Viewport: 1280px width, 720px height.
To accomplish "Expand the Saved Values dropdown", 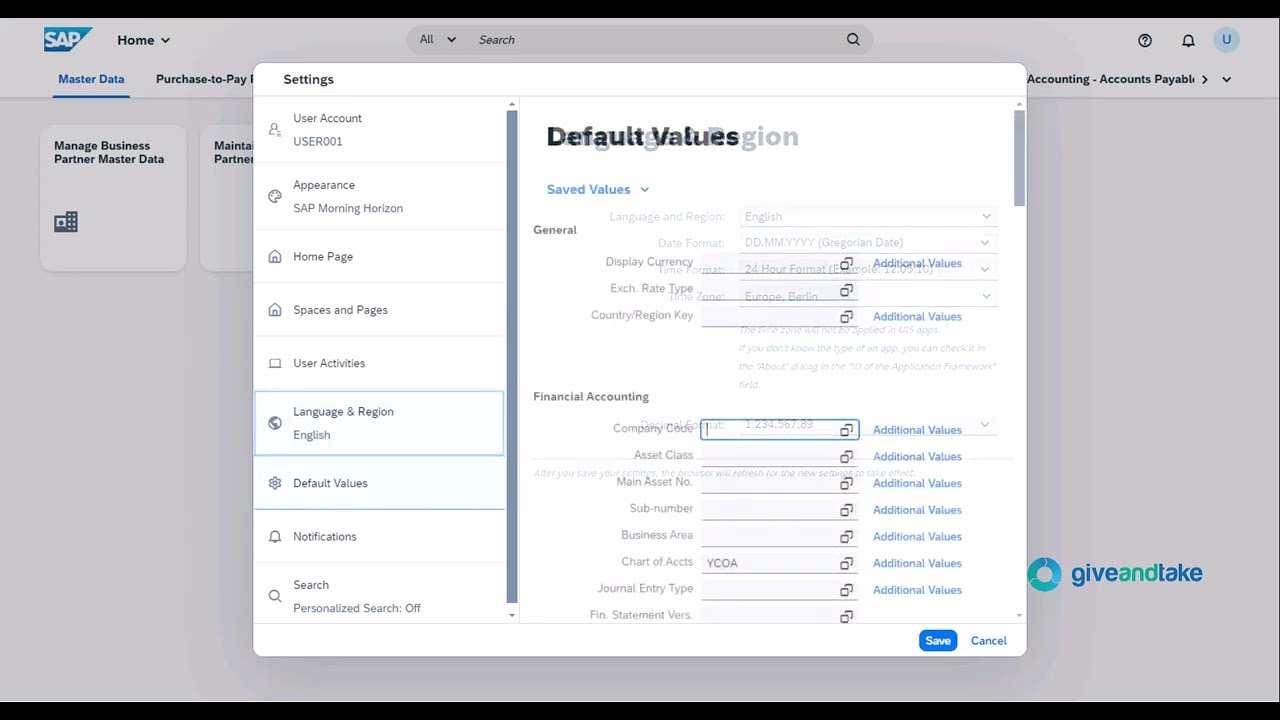I will pyautogui.click(x=598, y=189).
